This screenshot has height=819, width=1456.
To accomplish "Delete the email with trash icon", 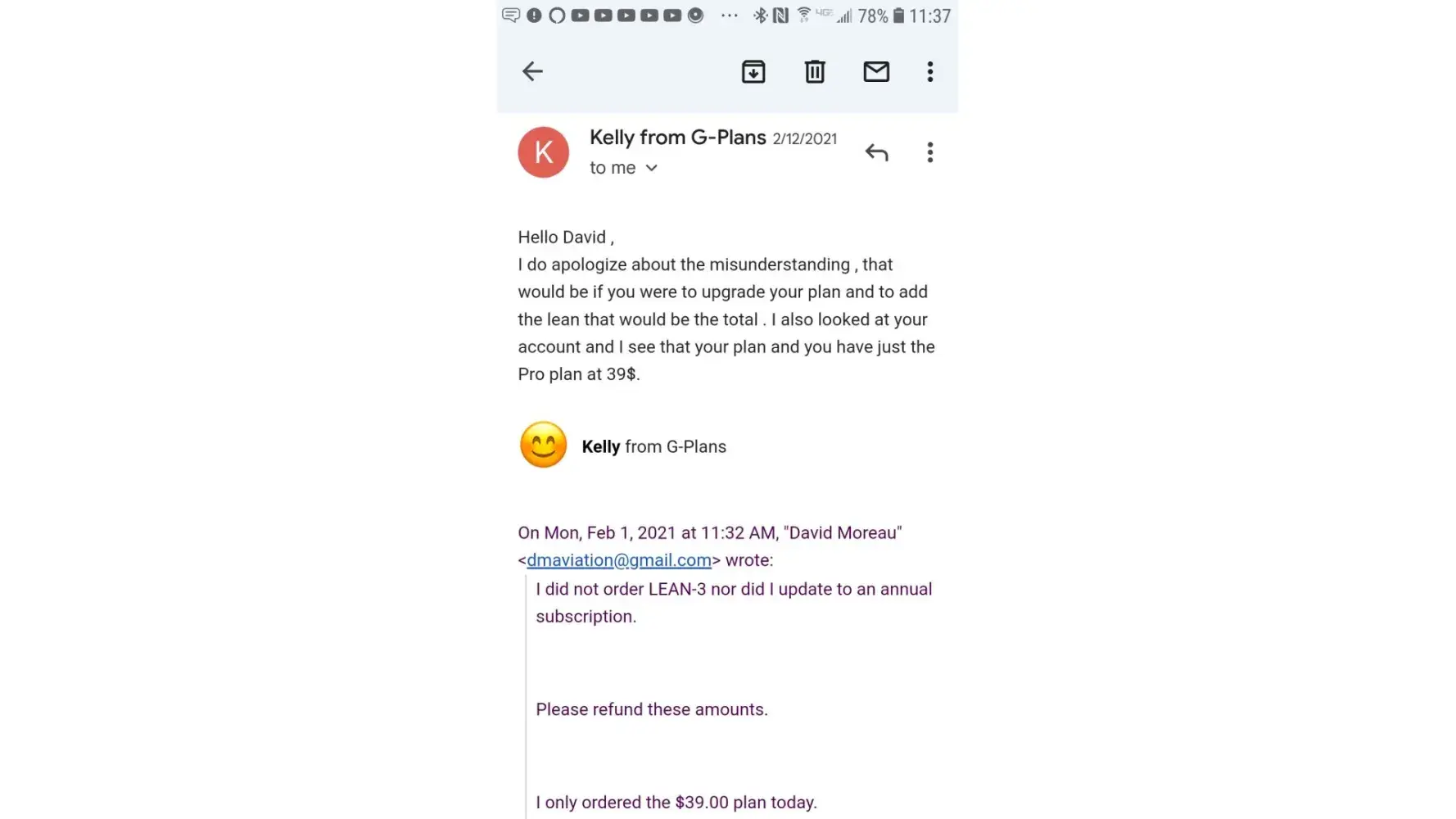I will (x=815, y=72).
